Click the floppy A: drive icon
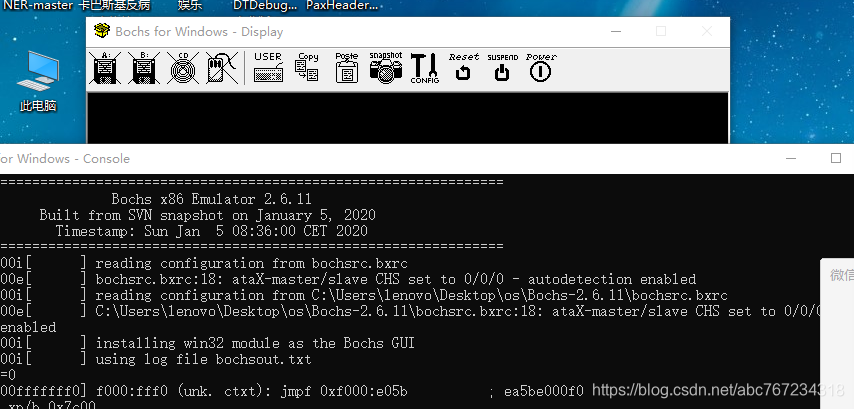854x409 pixels. pos(105,68)
